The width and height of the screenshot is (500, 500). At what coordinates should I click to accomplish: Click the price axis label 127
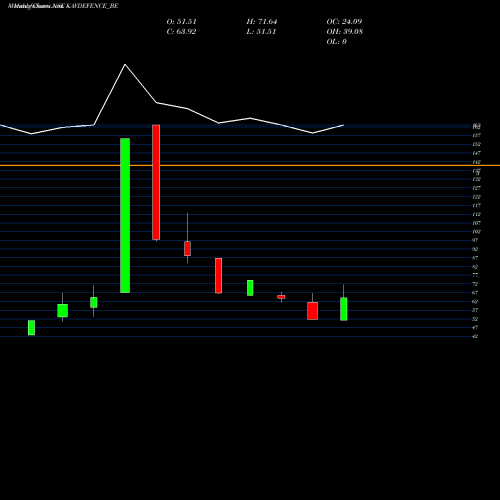coord(476,188)
